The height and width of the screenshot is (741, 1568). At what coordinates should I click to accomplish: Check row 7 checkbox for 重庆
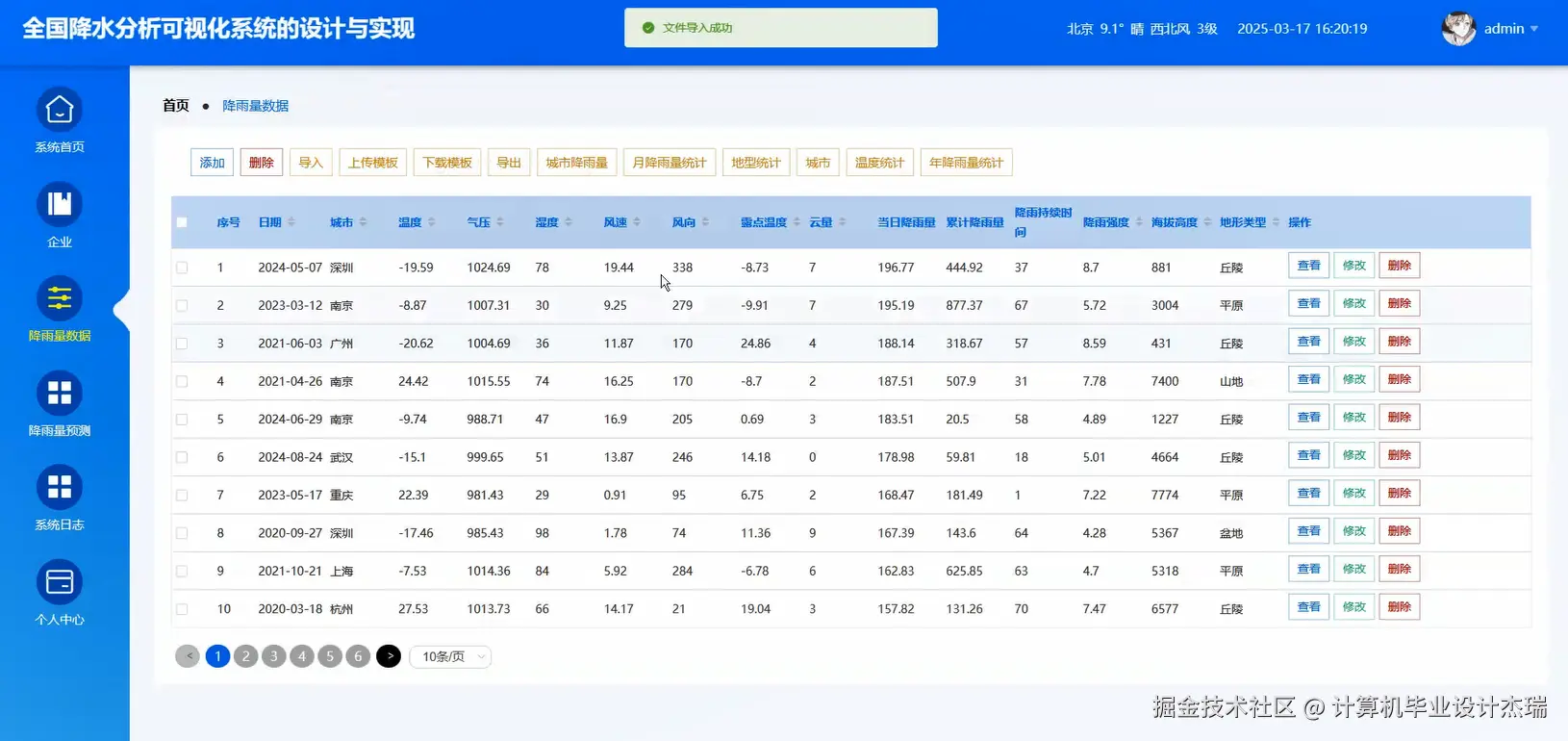tap(182, 496)
